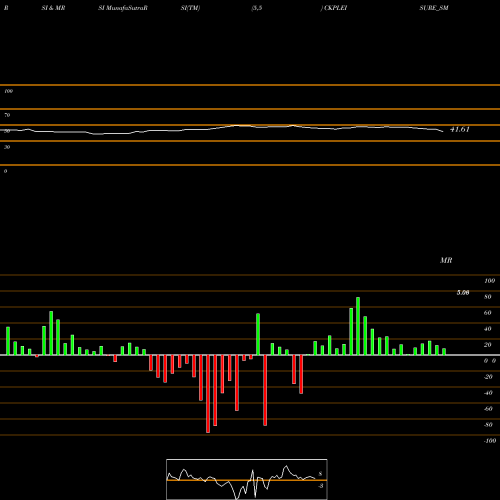Click the RSI axis label 30
The width and height of the screenshot is (500, 500).
(7, 147)
